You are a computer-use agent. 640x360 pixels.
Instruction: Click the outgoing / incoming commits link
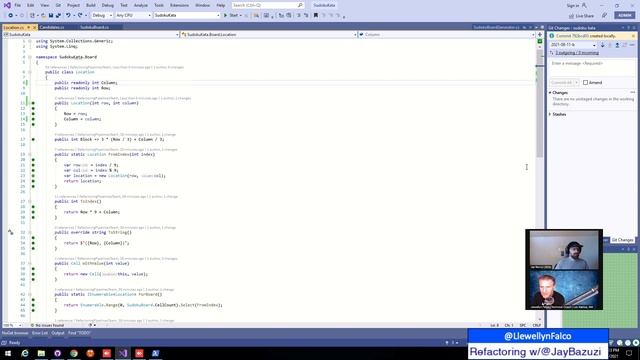pyautogui.click(x=577, y=53)
